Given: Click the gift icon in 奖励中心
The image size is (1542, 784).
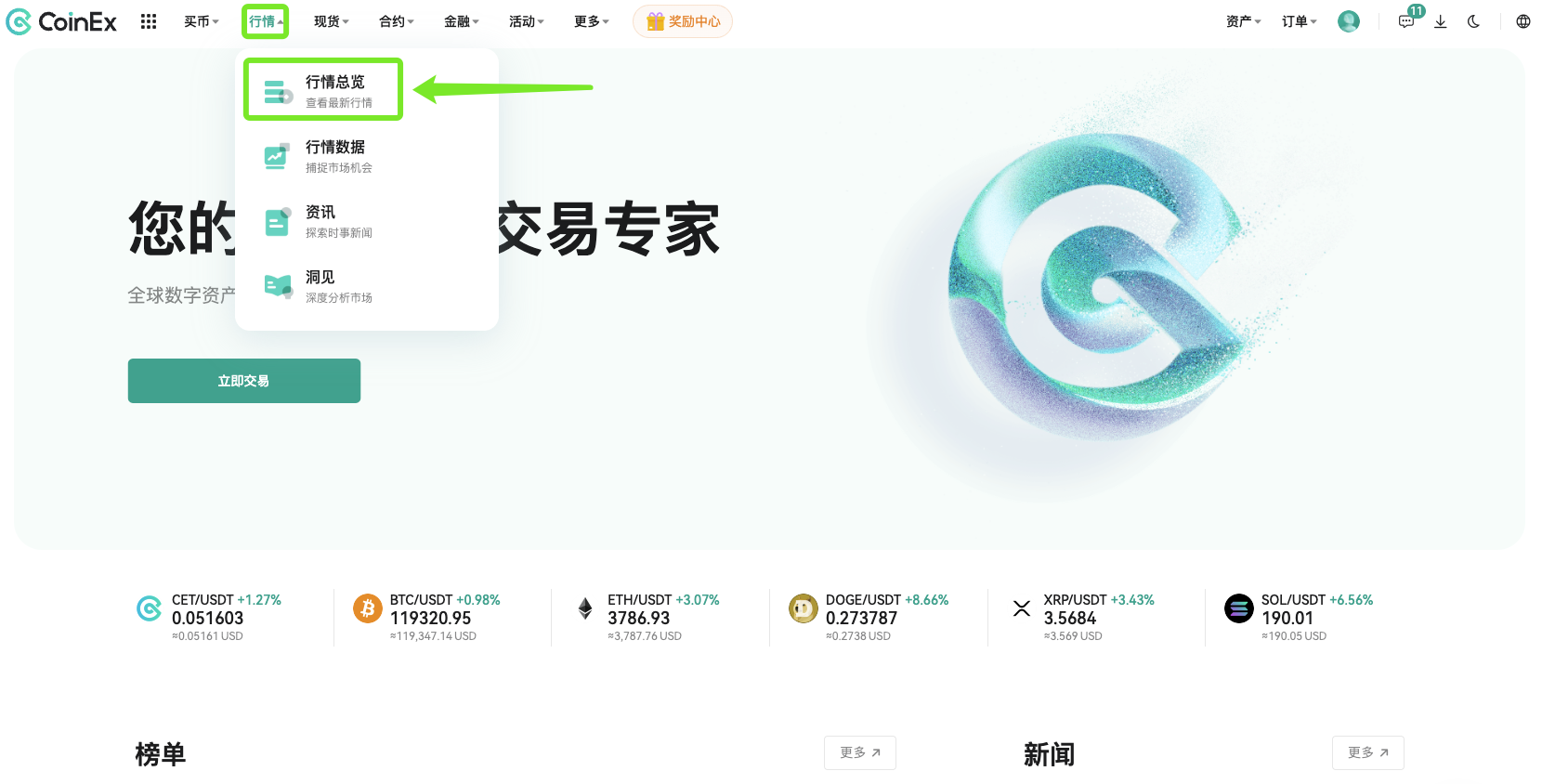Looking at the screenshot, I should point(656,21).
